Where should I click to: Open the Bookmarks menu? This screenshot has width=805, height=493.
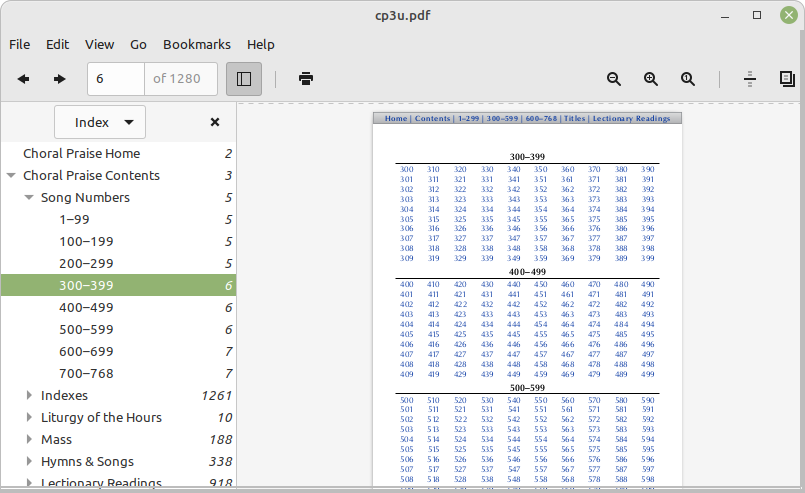197,45
